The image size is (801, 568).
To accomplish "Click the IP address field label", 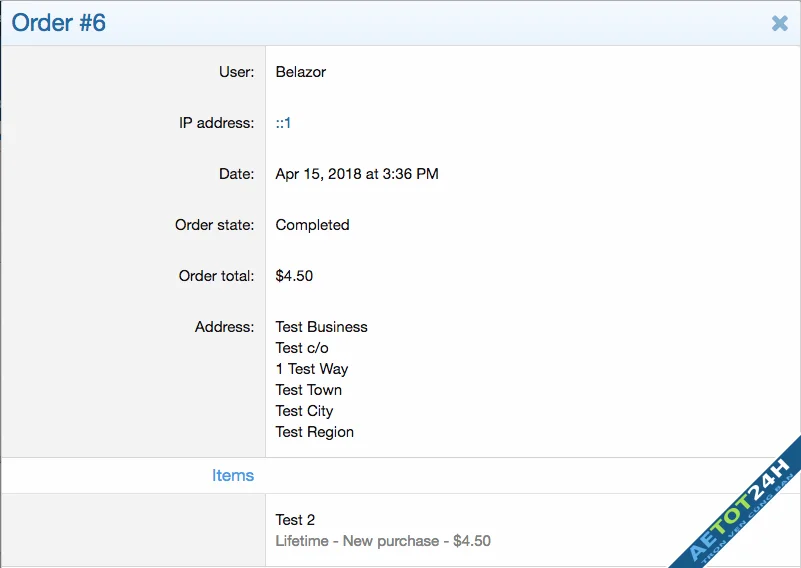I will click(x=216, y=123).
